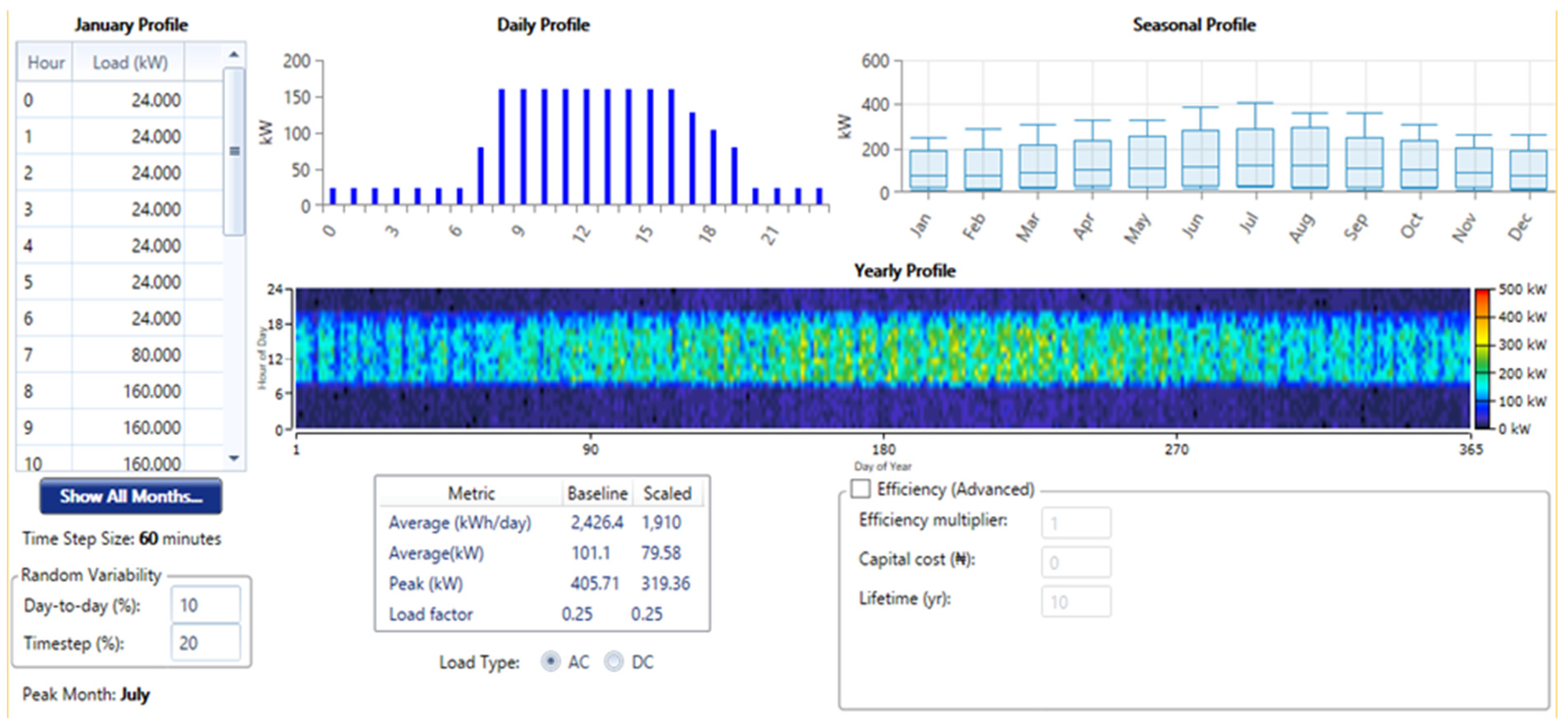
Task: Select the load cell for hour 5
Action: tap(129, 282)
